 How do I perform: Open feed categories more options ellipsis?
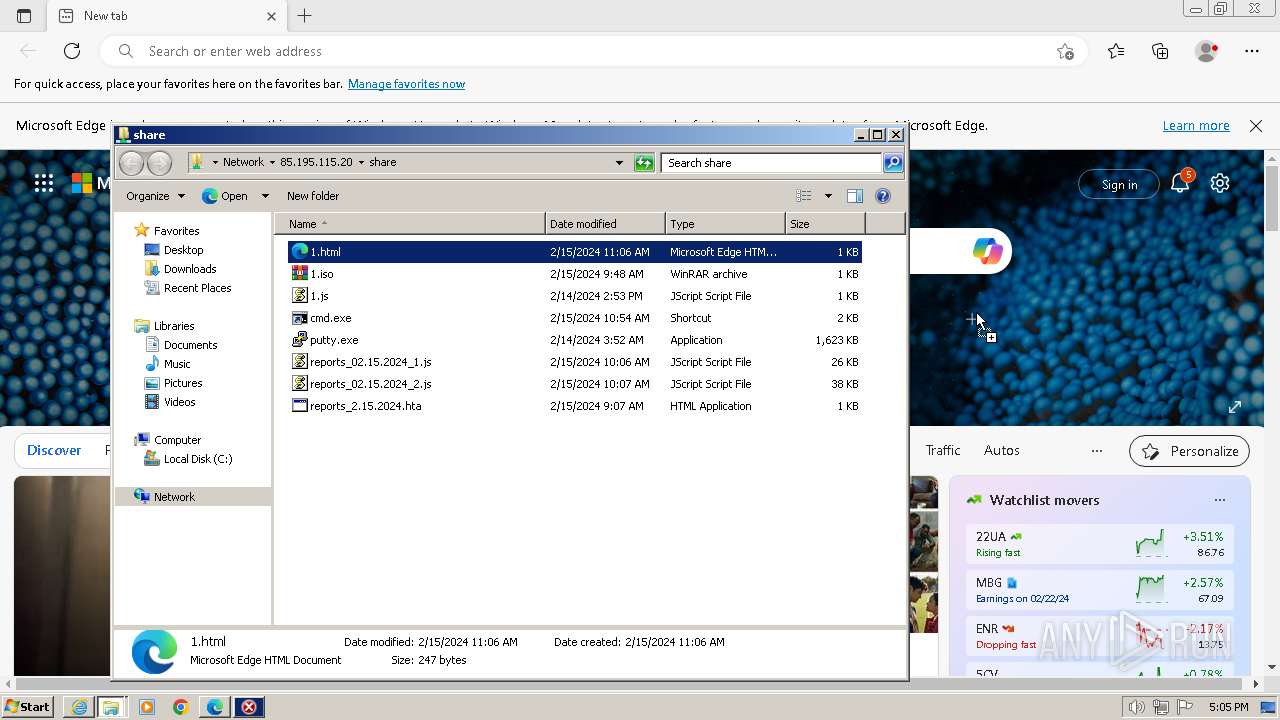pos(1097,451)
